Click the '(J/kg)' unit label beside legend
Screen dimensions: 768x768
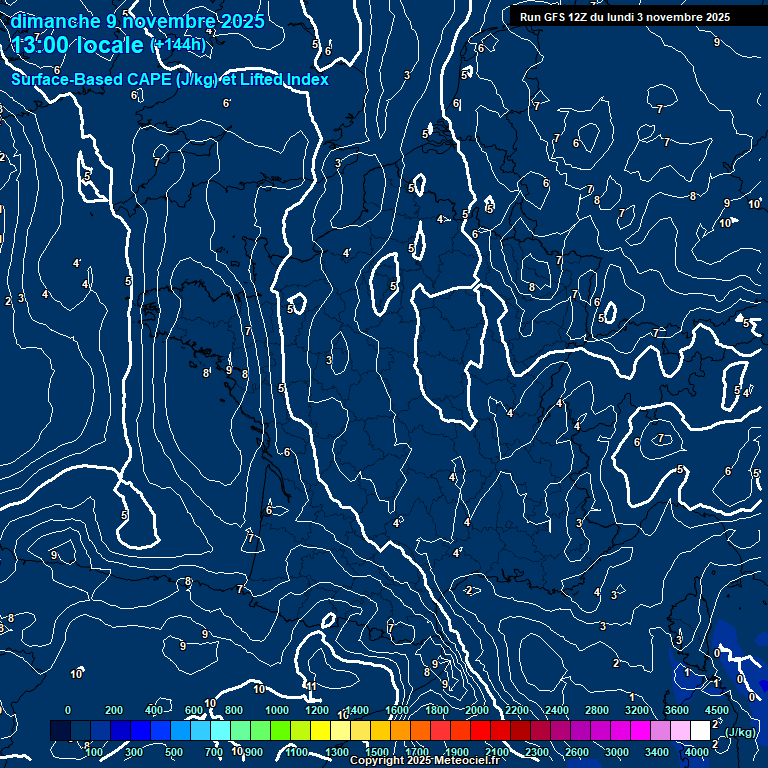pyautogui.click(x=740, y=732)
